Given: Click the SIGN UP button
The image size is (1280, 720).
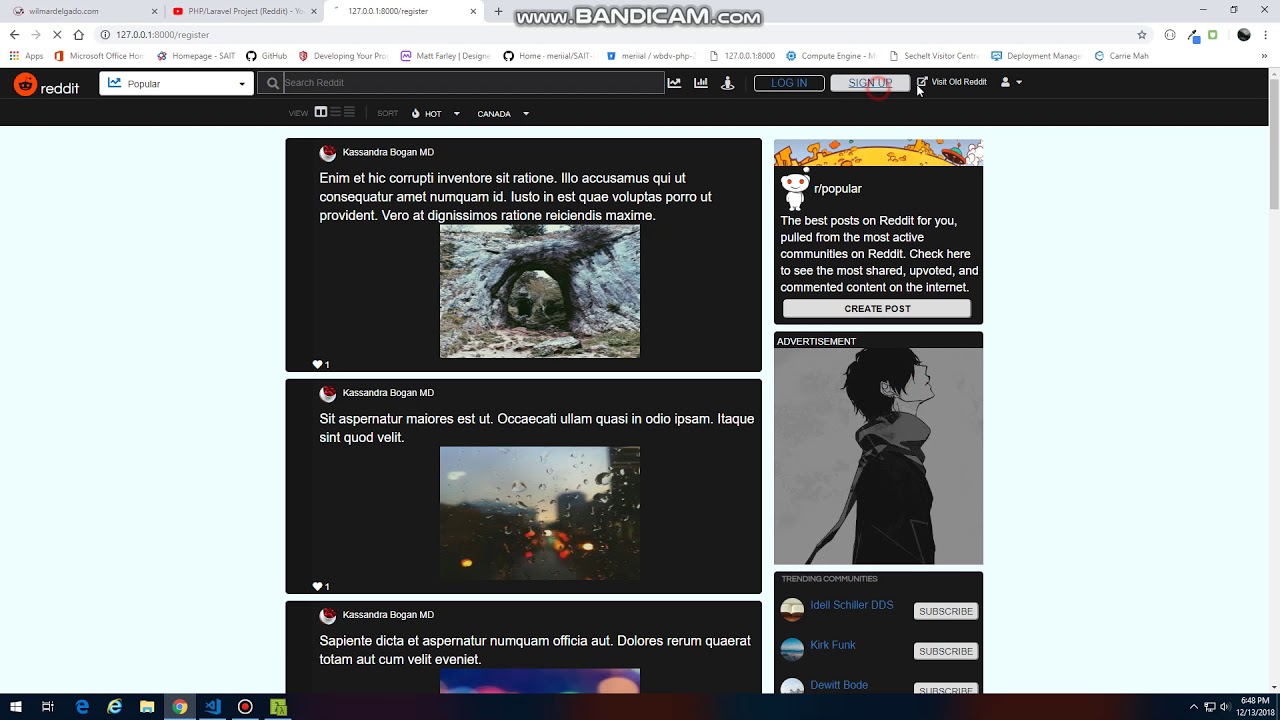Looking at the screenshot, I should pos(870,83).
